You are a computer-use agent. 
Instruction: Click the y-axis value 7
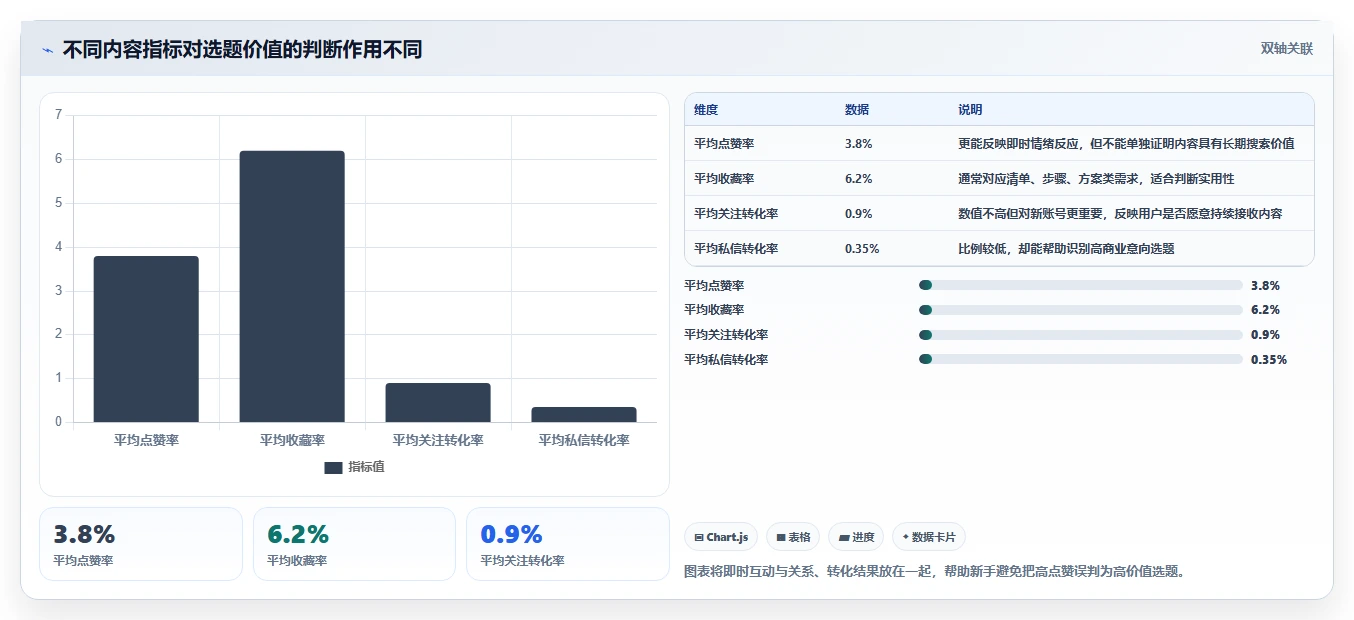[x=58, y=115]
